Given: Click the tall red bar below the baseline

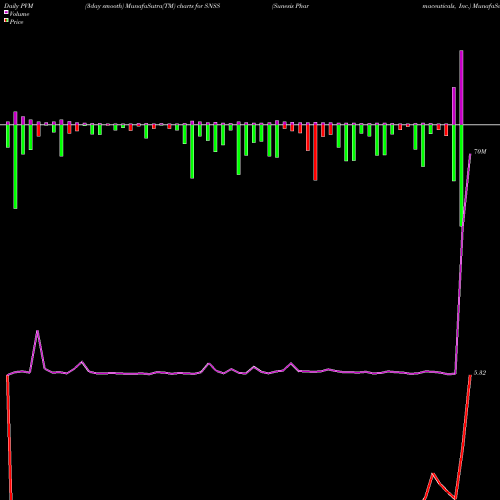Looking at the screenshot, I should [x=315, y=153].
